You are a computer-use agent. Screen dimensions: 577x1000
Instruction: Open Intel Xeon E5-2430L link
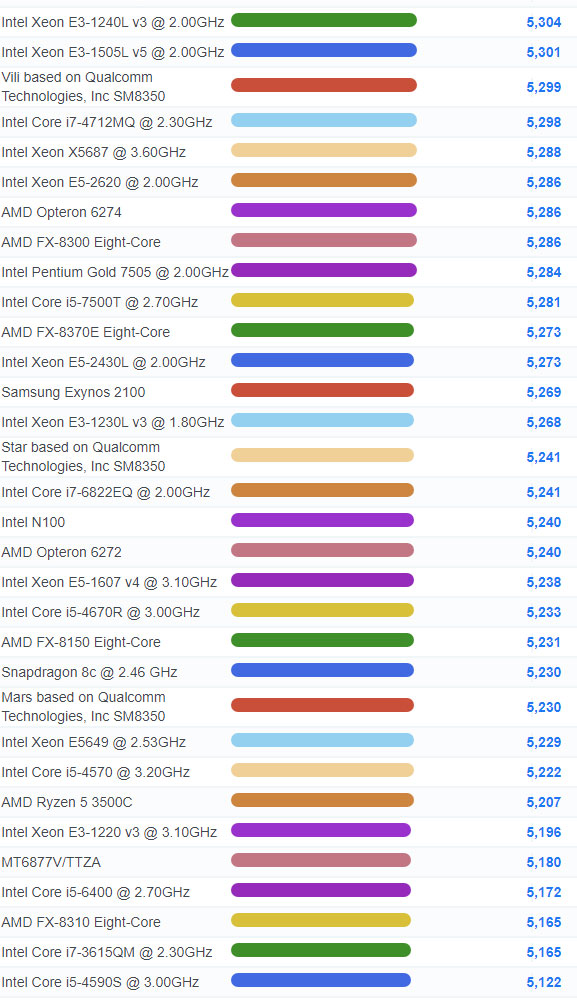coord(103,362)
